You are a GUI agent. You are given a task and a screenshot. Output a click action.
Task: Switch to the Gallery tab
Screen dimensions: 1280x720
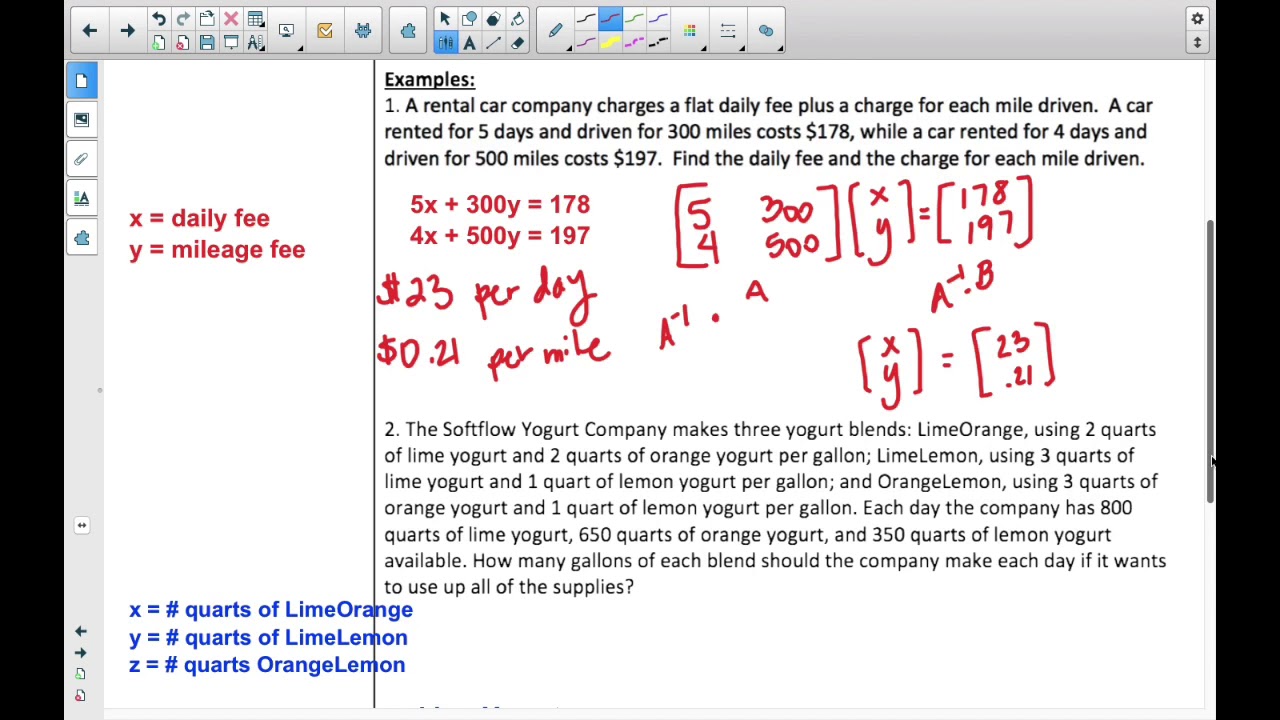click(x=82, y=120)
